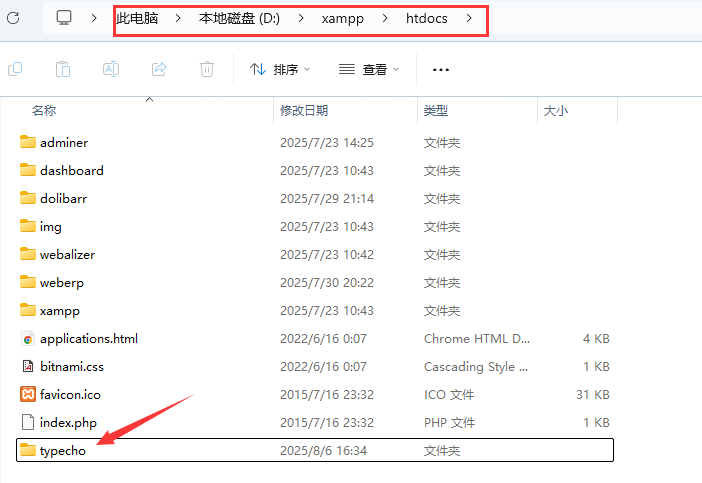Sort by the 名称 column header
Viewport: 702px width, 483px height.
44,110
